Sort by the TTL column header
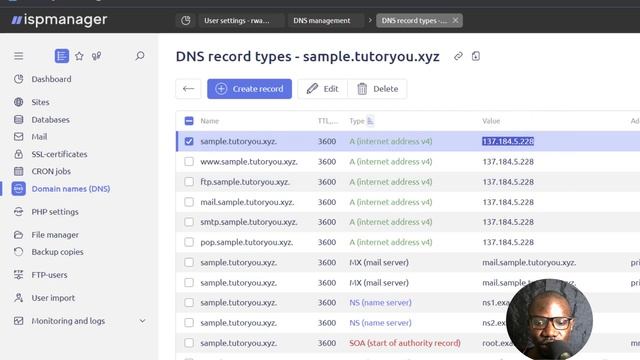The image size is (640, 360). click(327, 121)
